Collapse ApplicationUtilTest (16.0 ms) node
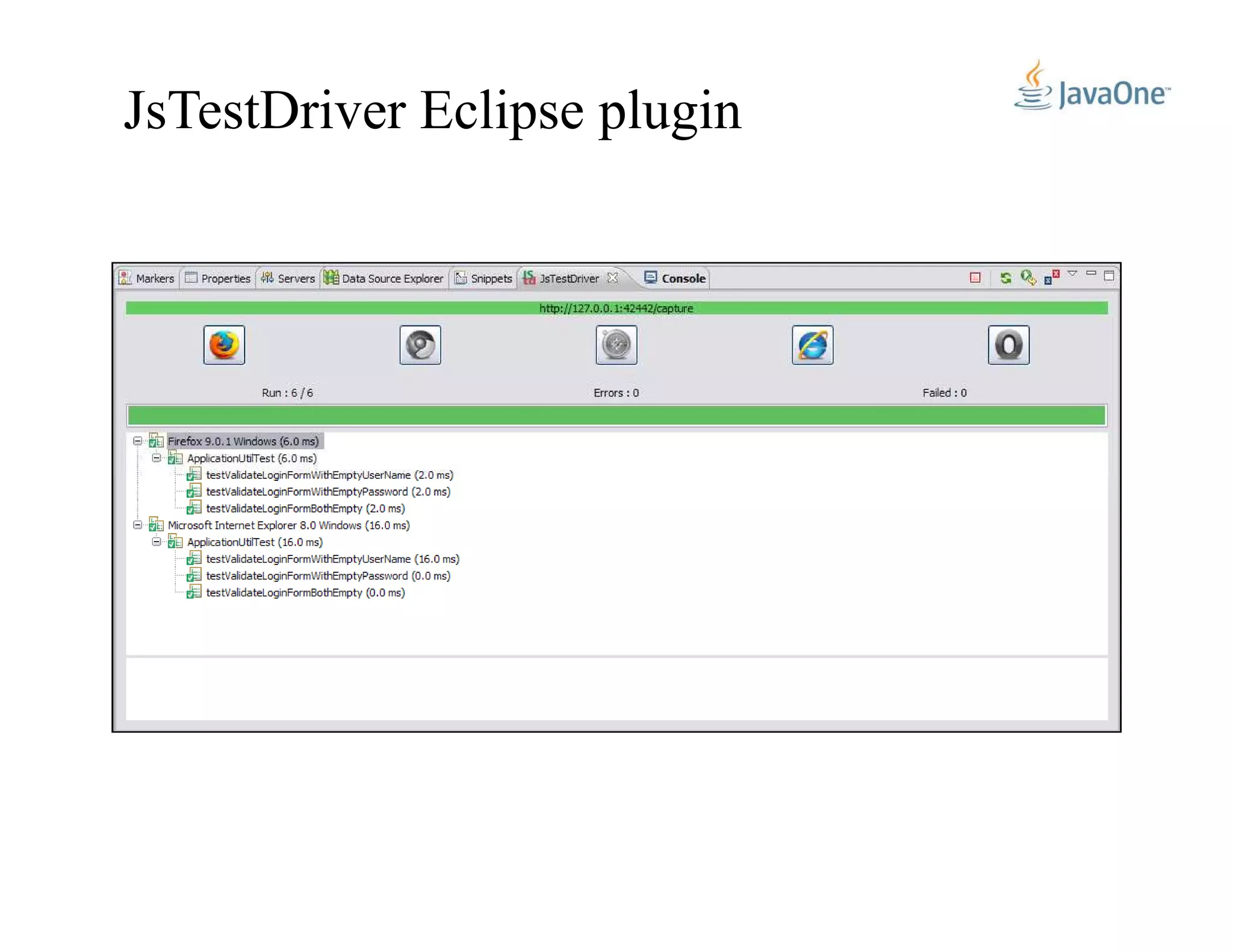 pyautogui.click(x=157, y=542)
